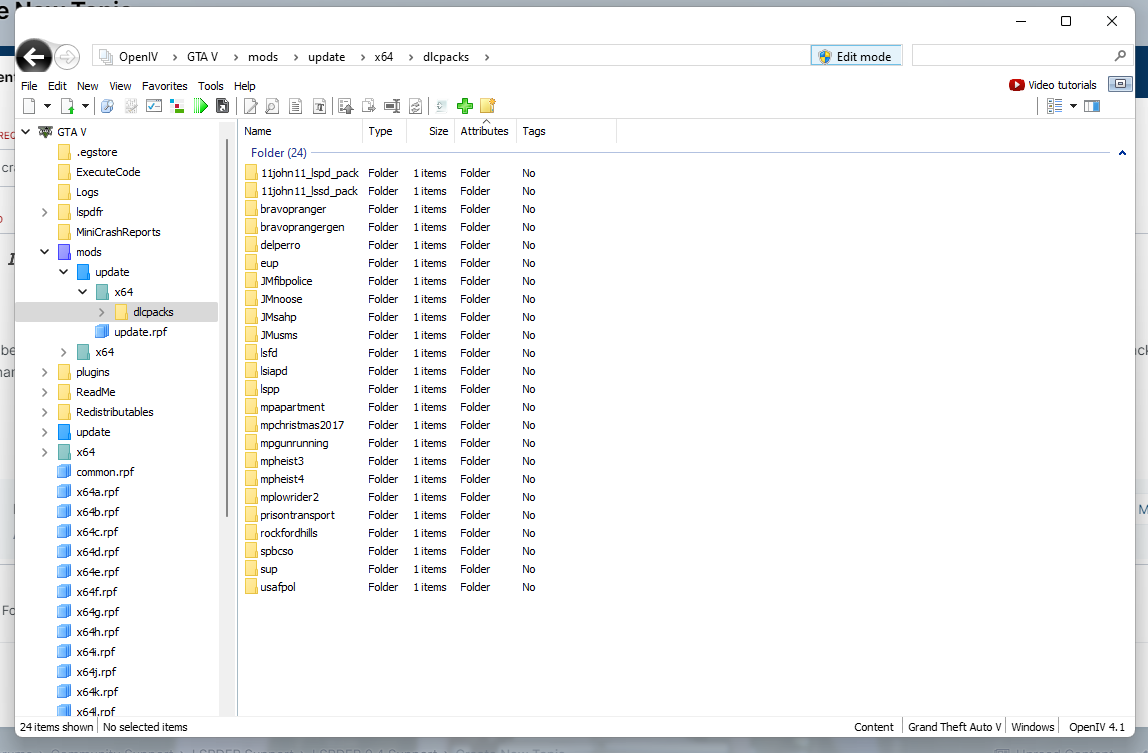Click the magnifier search icon in search box
Viewport: 1148px width, 753px height.
pyautogui.click(x=1120, y=57)
